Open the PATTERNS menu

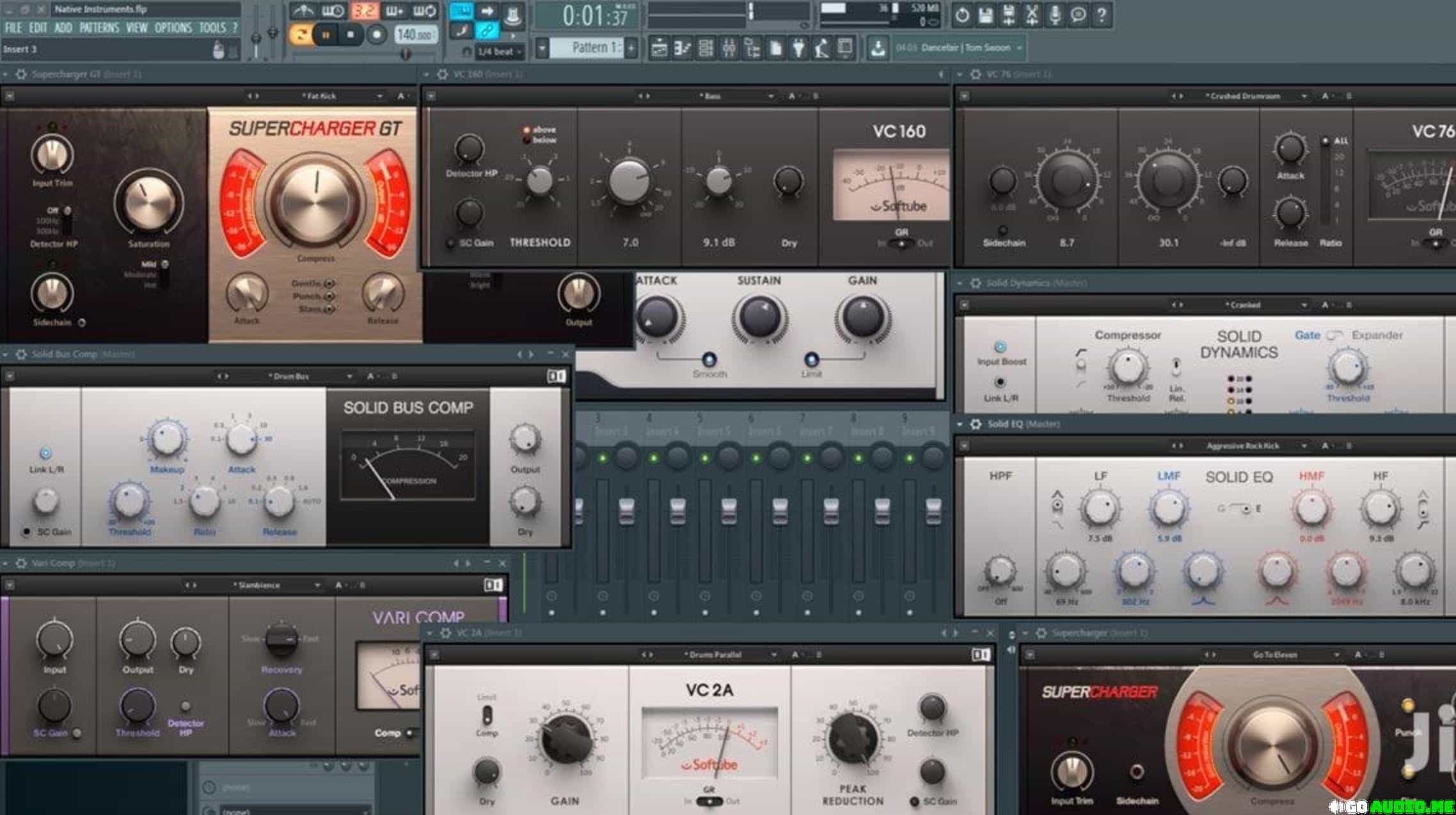99,28
